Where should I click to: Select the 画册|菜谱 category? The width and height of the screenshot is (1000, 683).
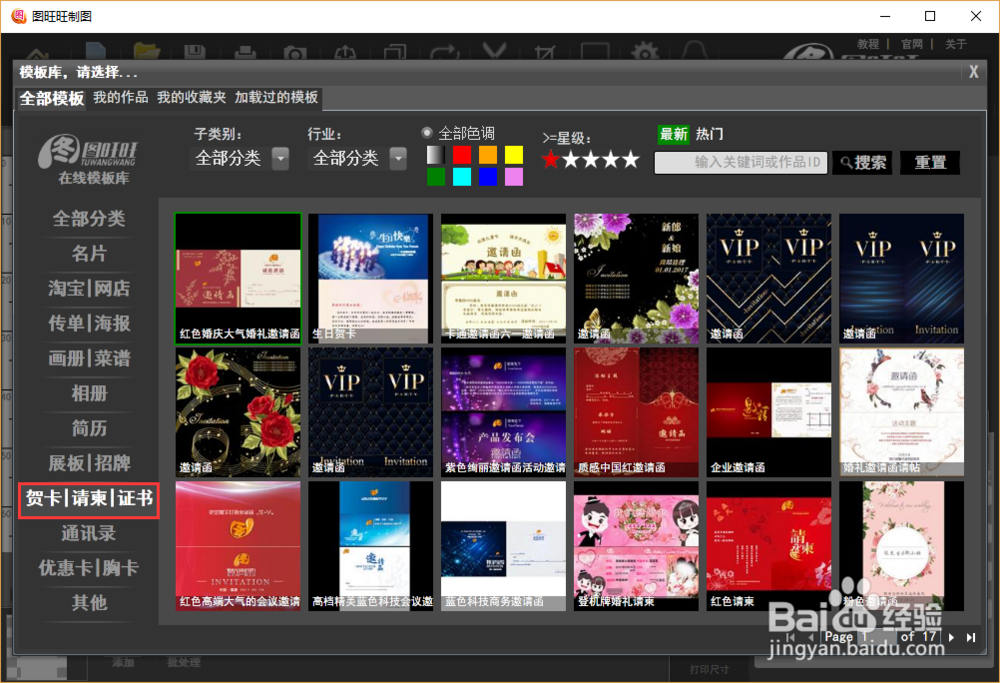tap(89, 358)
